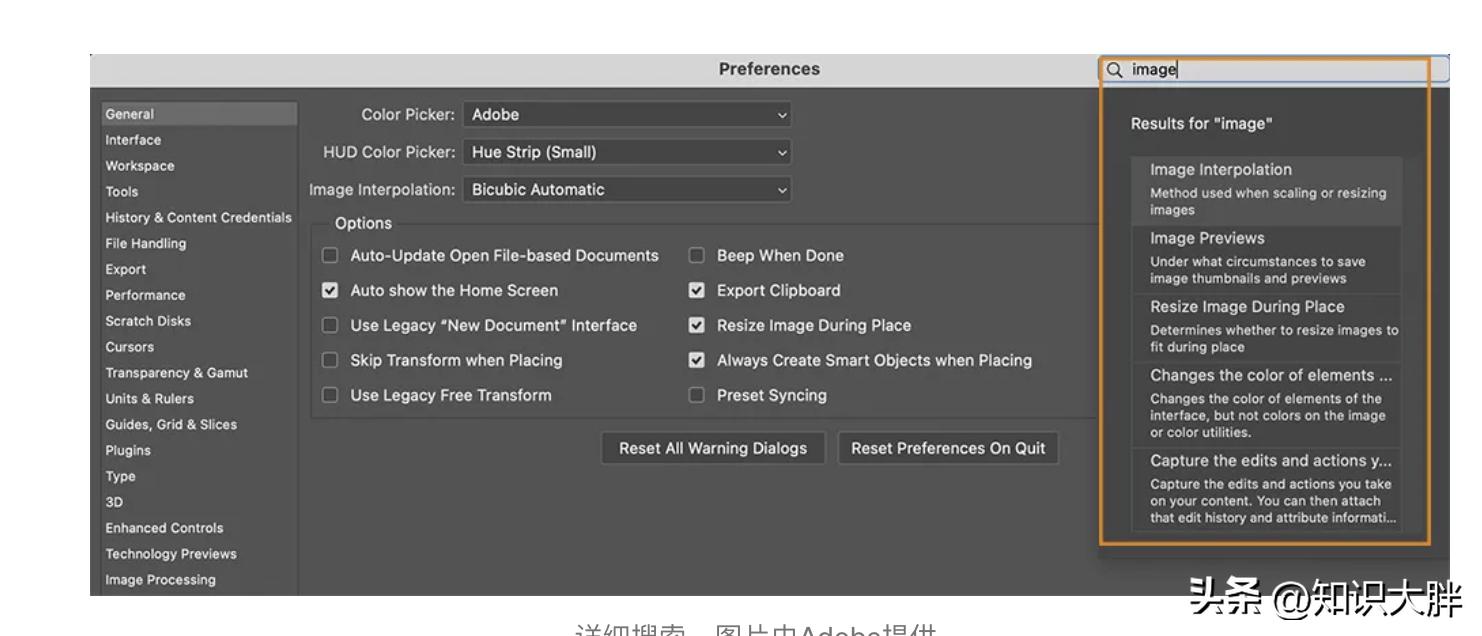Open the Image Processing category

[160, 580]
